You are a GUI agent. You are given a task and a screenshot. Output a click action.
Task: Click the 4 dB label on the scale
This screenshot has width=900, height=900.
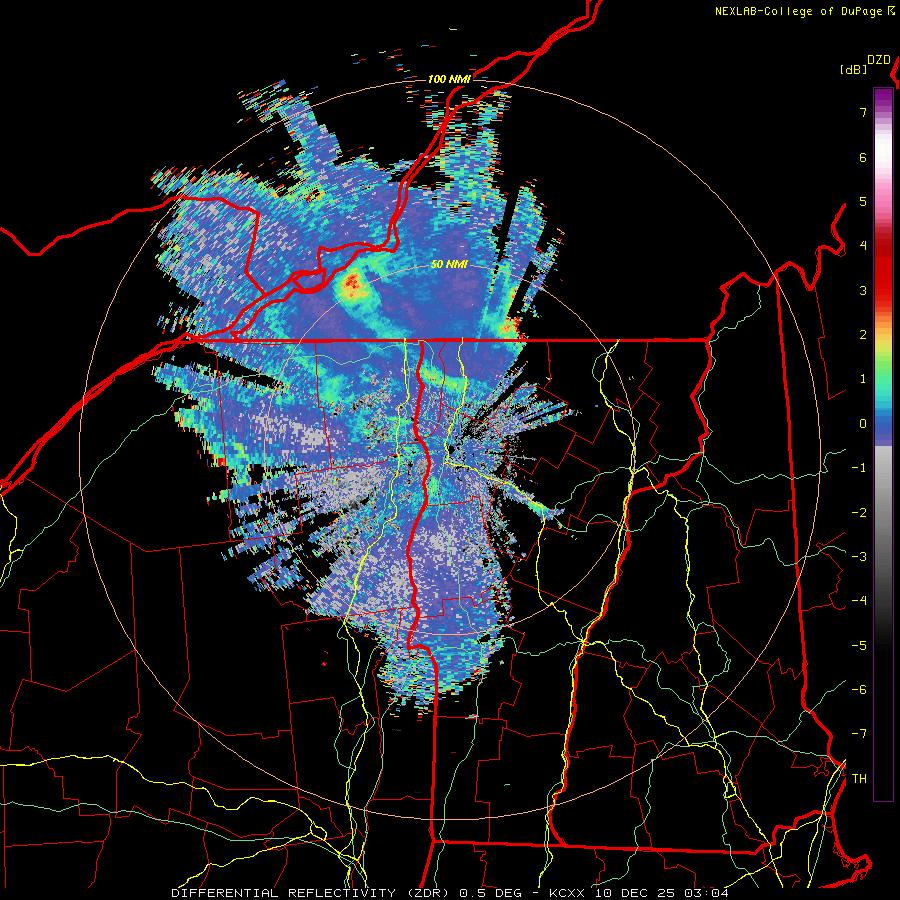point(863,246)
